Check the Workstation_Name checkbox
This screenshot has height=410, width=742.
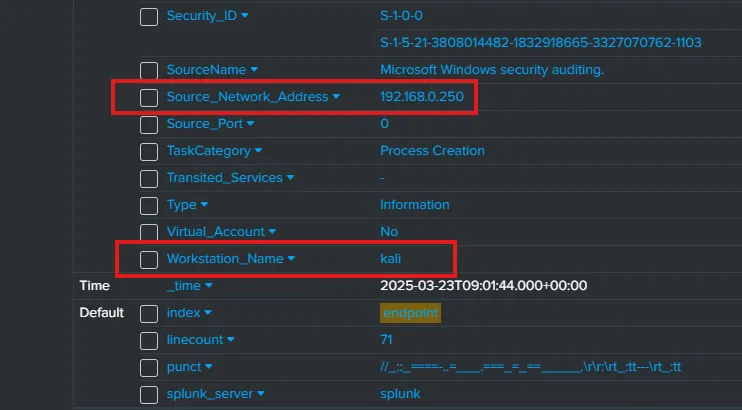[149, 259]
